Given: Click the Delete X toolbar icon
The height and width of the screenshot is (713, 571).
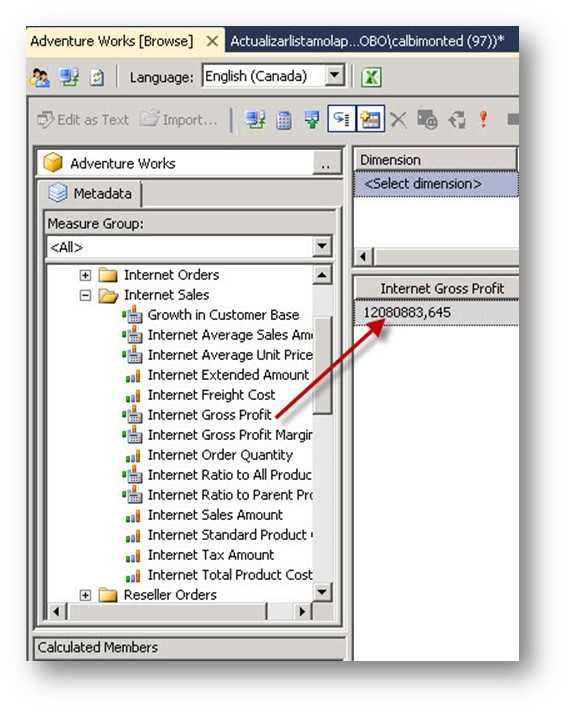Looking at the screenshot, I should click(x=399, y=120).
